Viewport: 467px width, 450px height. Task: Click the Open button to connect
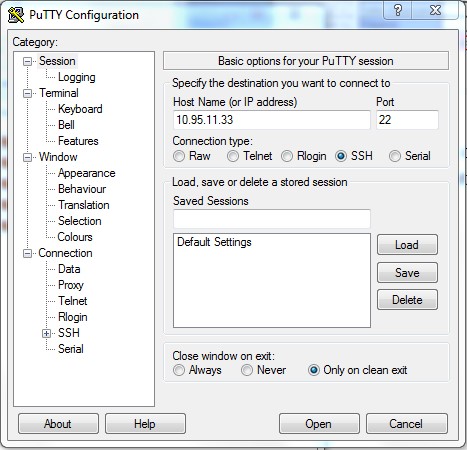pyautogui.click(x=319, y=424)
